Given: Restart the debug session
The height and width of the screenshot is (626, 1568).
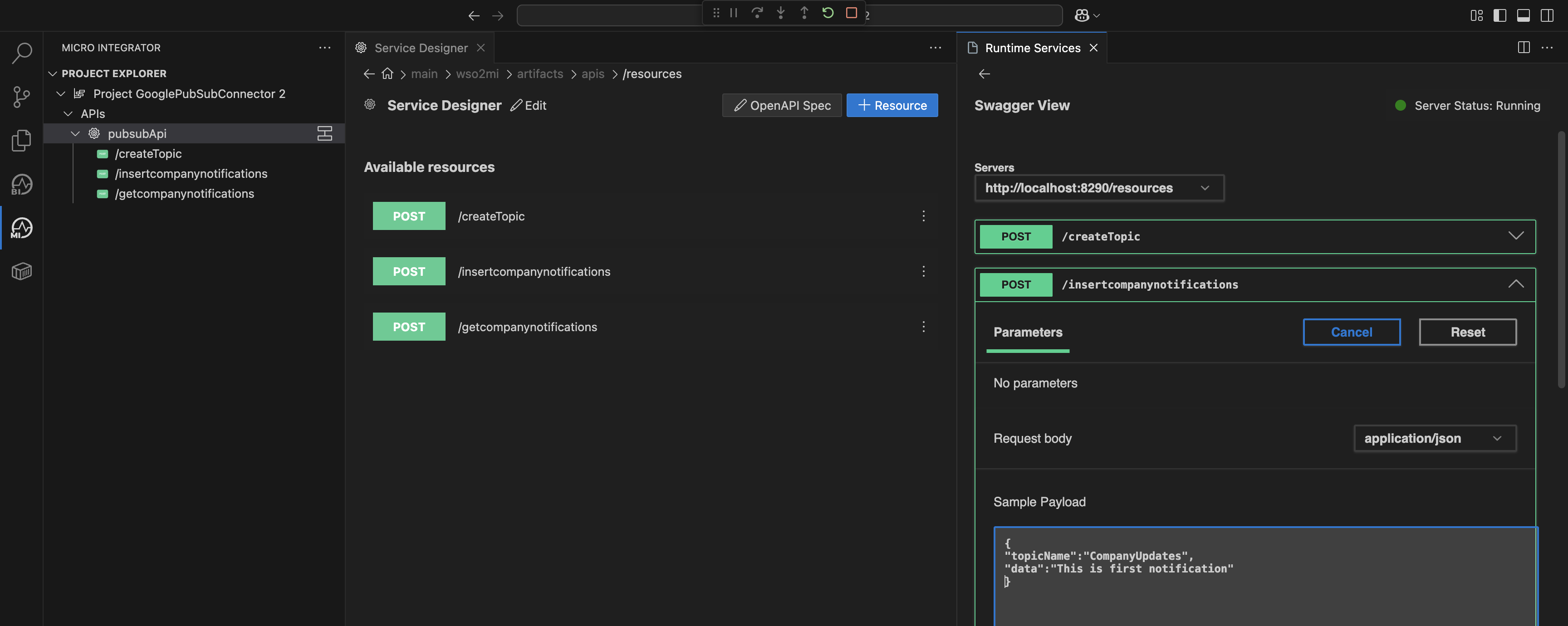Looking at the screenshot, I should pos(828,13).
